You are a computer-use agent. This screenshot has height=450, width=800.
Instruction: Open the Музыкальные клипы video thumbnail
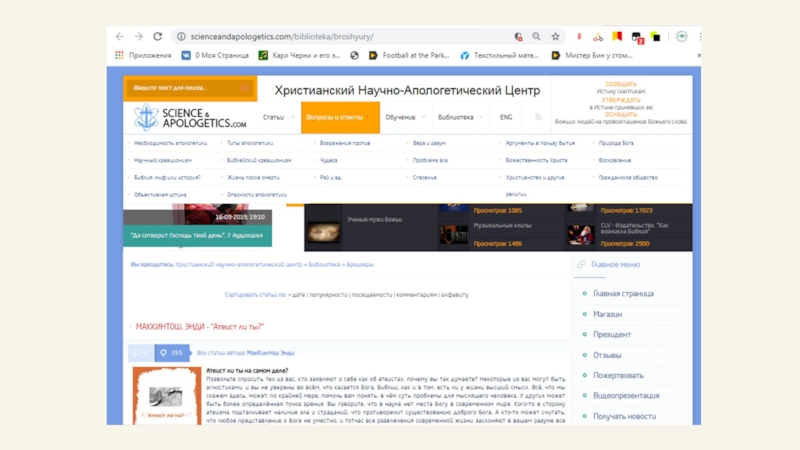456,232
